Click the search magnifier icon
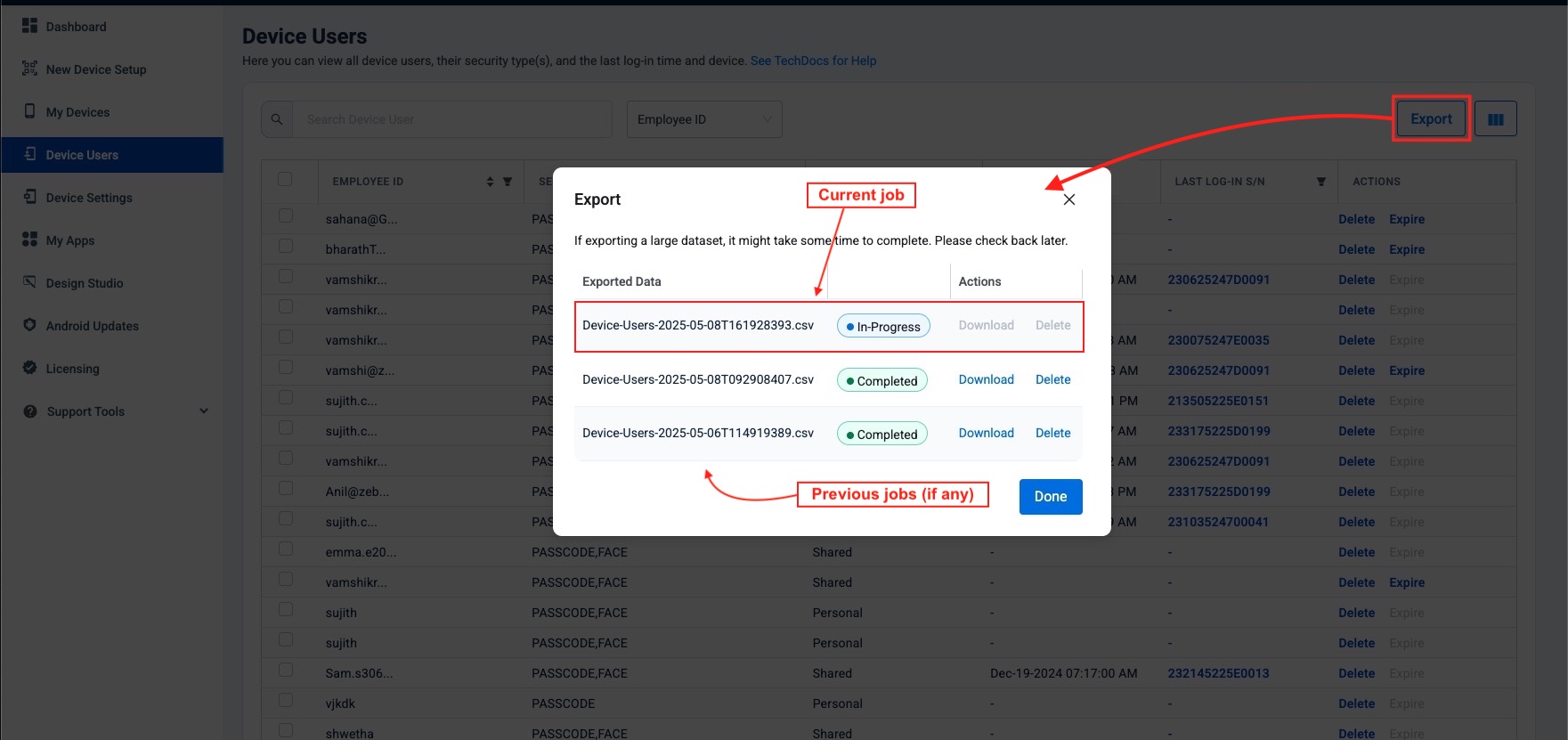1568x740 pixels. (x=277, y=119)
